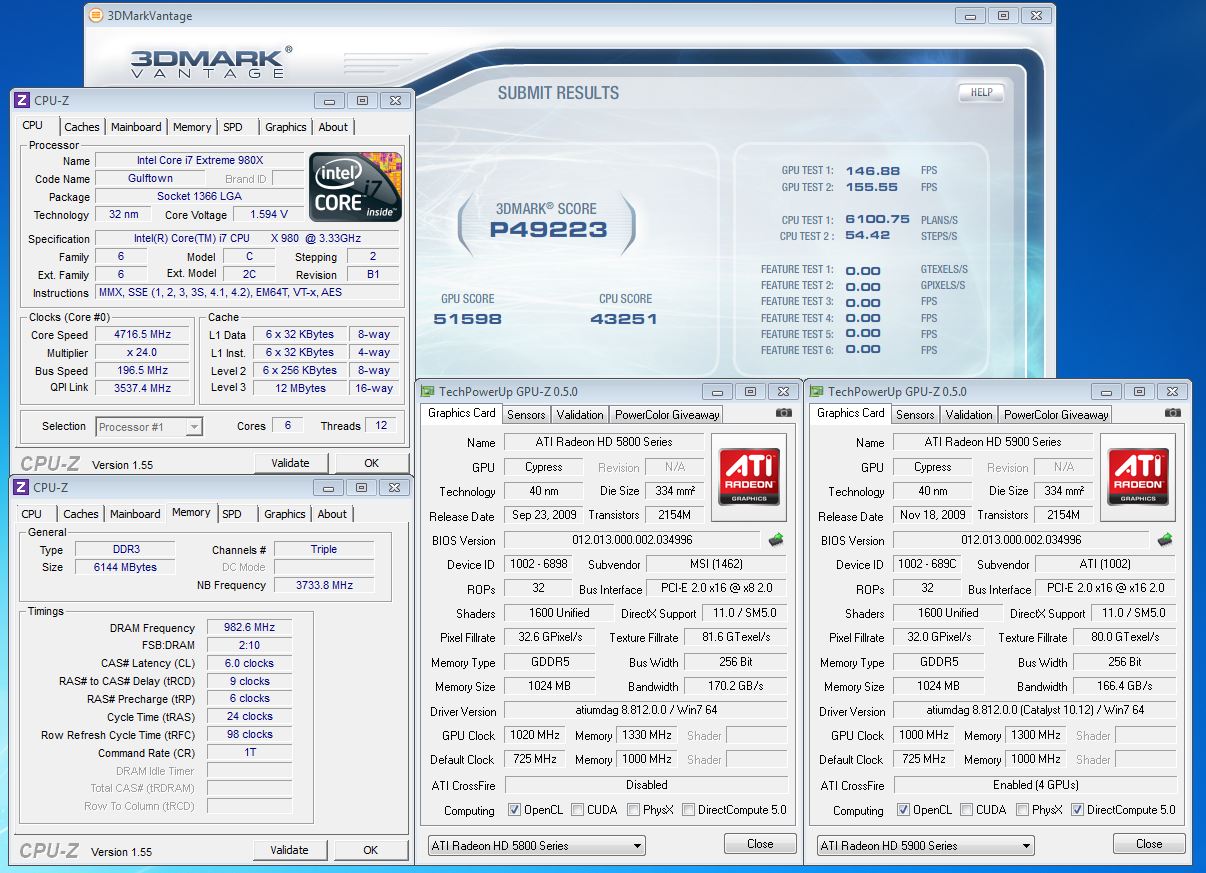Click the ATI CrossFire Disabled field
Screen dimensions: 1206x873
[x=646, y=785]
